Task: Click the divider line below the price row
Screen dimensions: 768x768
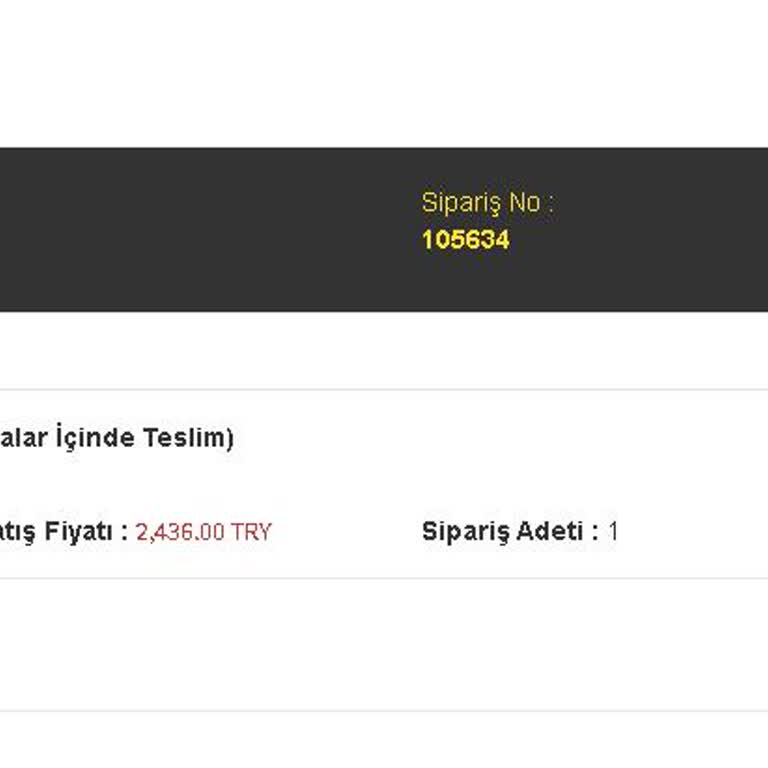Action: tap(384, 578)
